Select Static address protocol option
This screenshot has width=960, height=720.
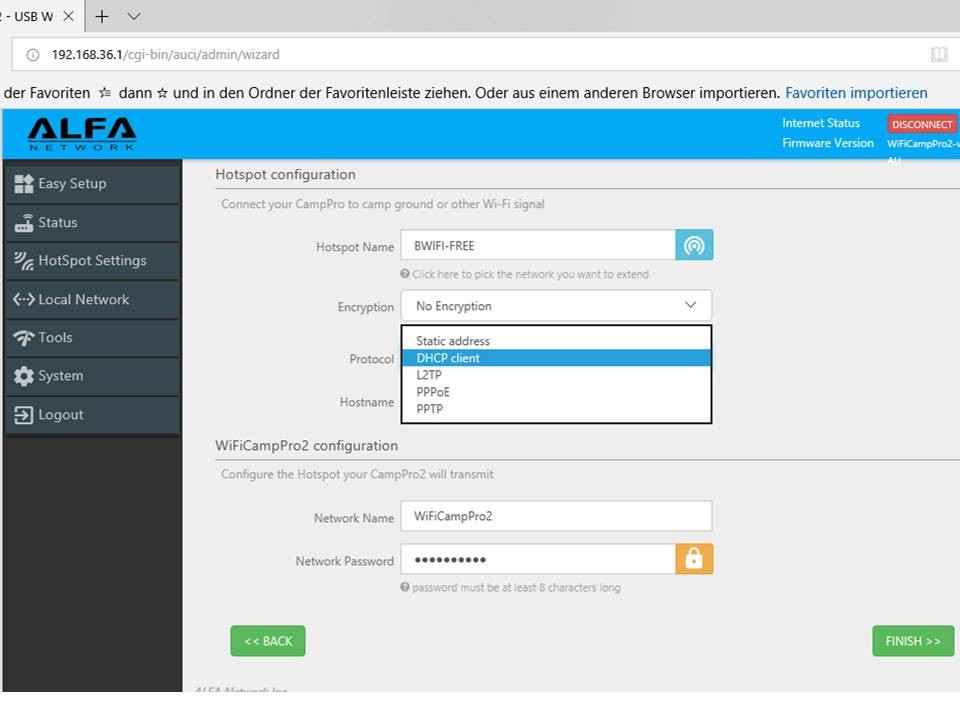pos(557,341)
